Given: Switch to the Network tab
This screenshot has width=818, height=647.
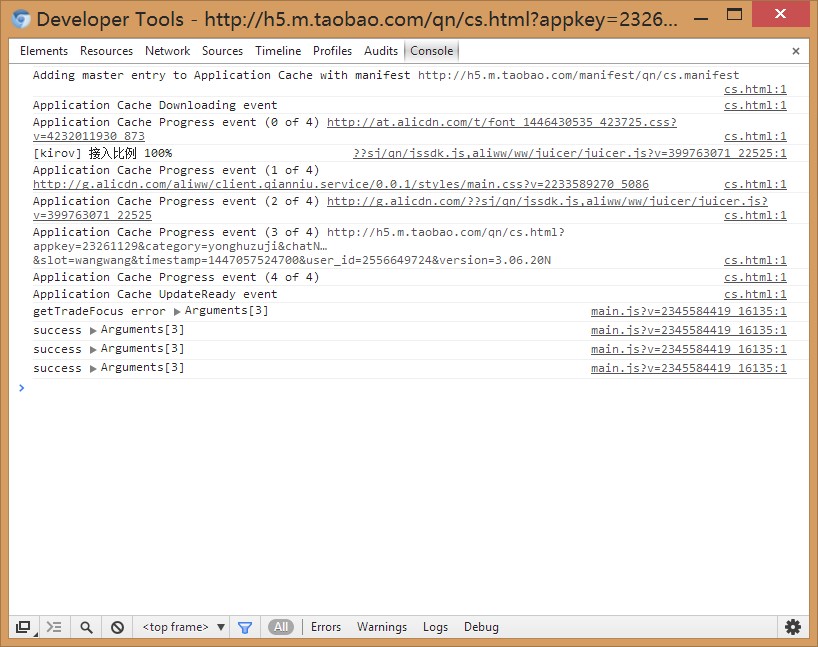Looking at the screenshot, I should [167, 51].
